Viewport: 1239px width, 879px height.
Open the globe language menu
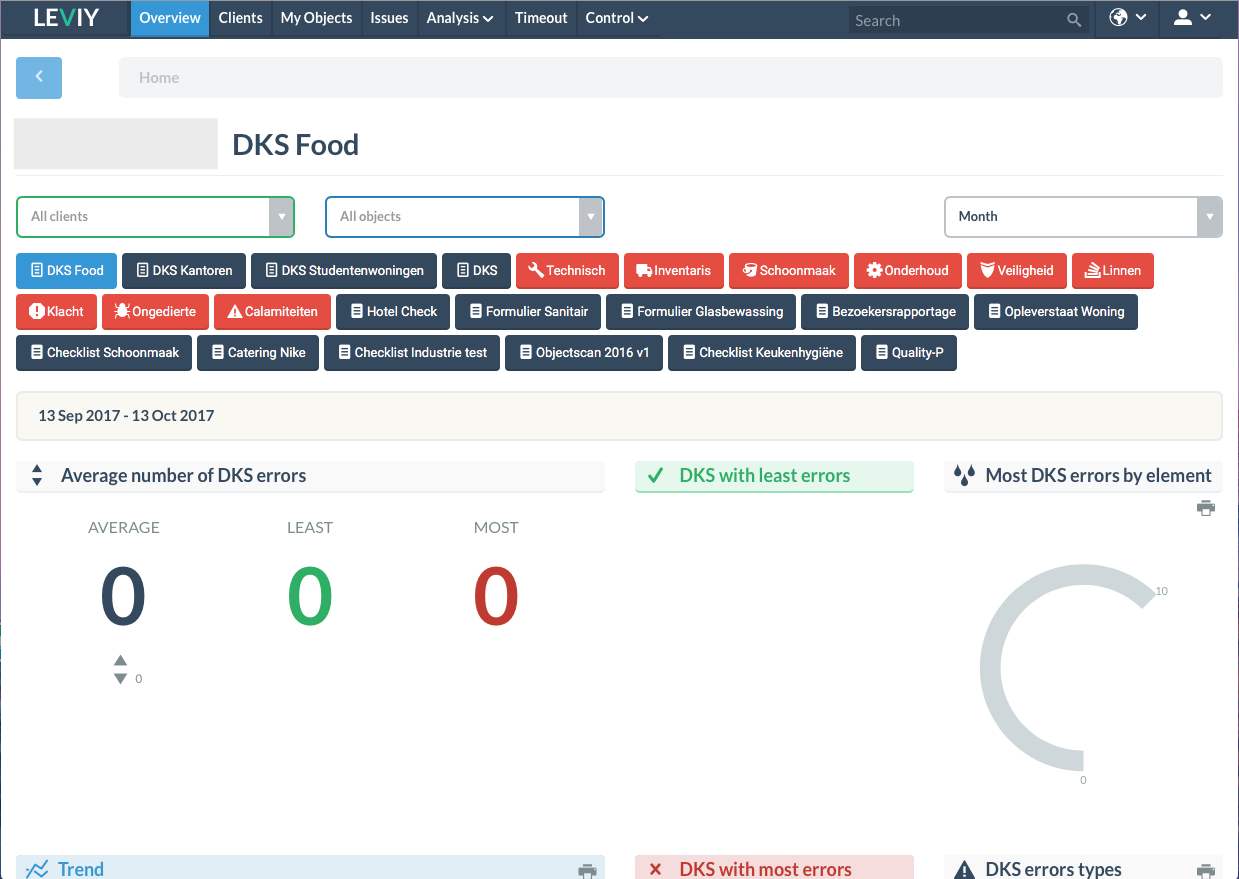1127,18
